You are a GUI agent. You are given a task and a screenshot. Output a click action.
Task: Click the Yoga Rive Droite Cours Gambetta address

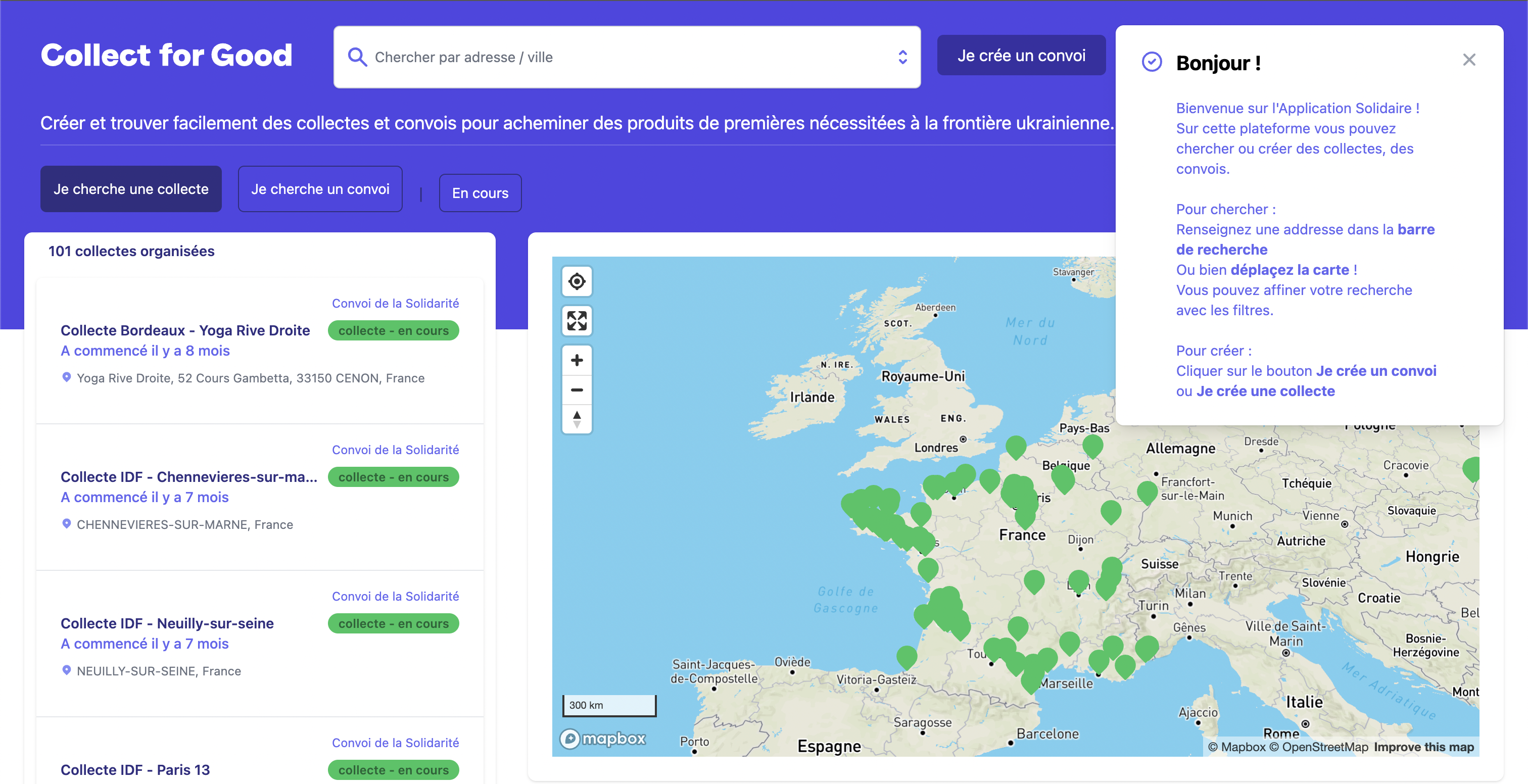click(x=250, y=378)
